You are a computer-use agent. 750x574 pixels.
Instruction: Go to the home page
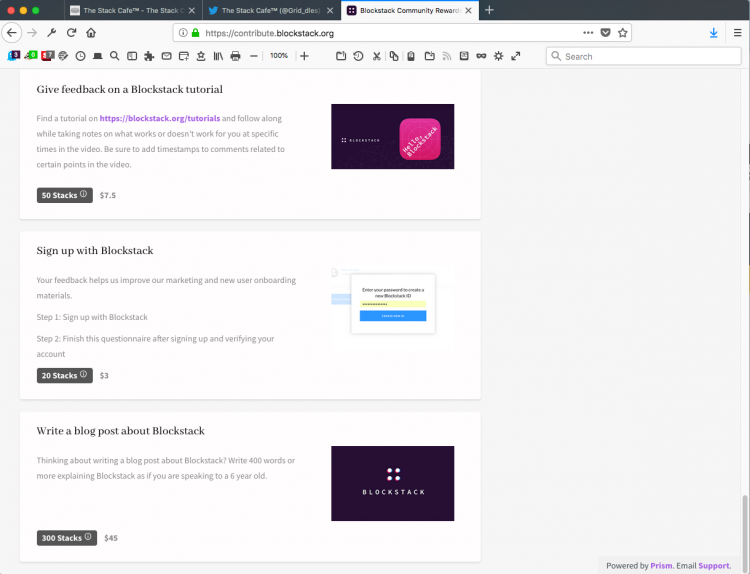point(91,33)
